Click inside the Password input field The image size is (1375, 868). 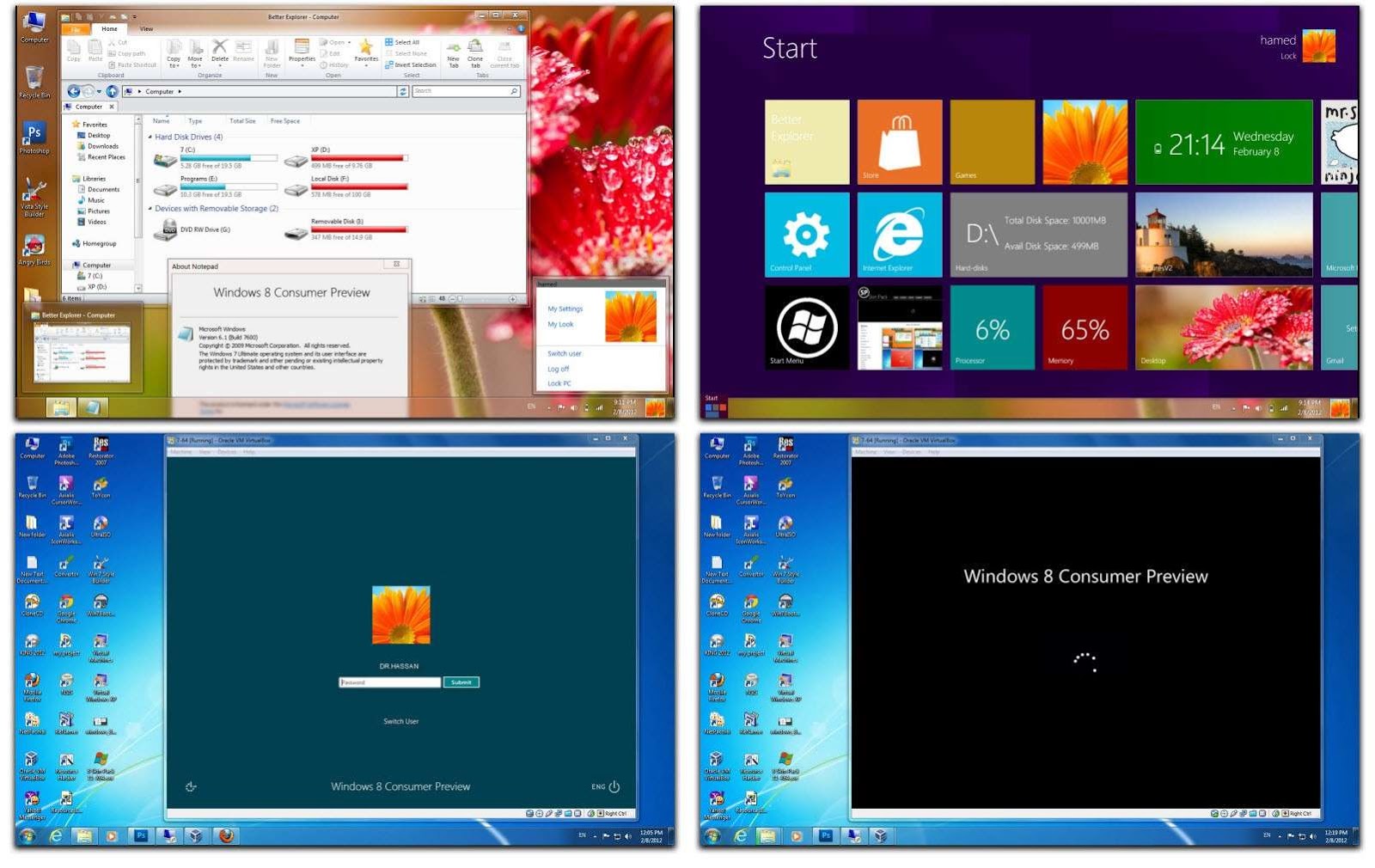point(388,682)
